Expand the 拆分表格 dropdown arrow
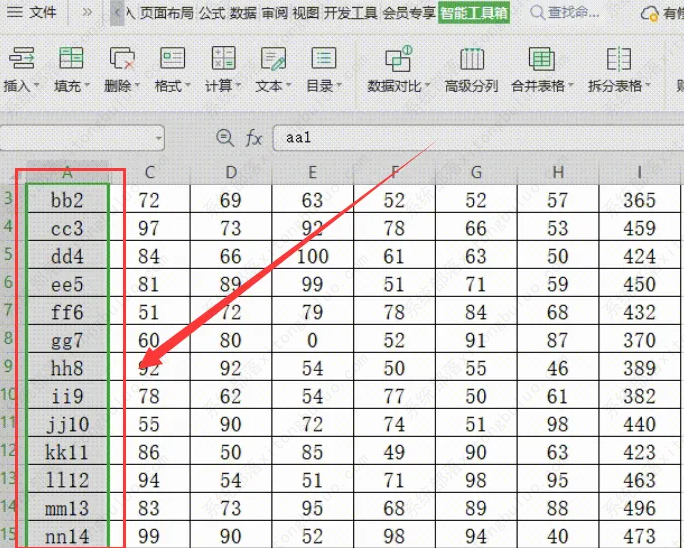684x548 pixels. (x=647, y=86)
